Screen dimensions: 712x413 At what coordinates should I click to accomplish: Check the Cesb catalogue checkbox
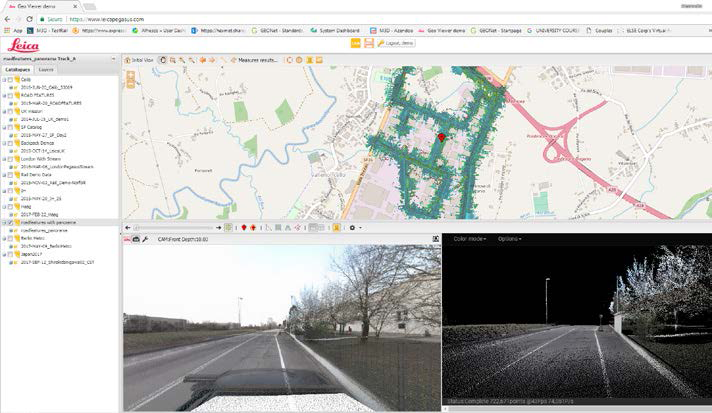(x=9, y=80)
